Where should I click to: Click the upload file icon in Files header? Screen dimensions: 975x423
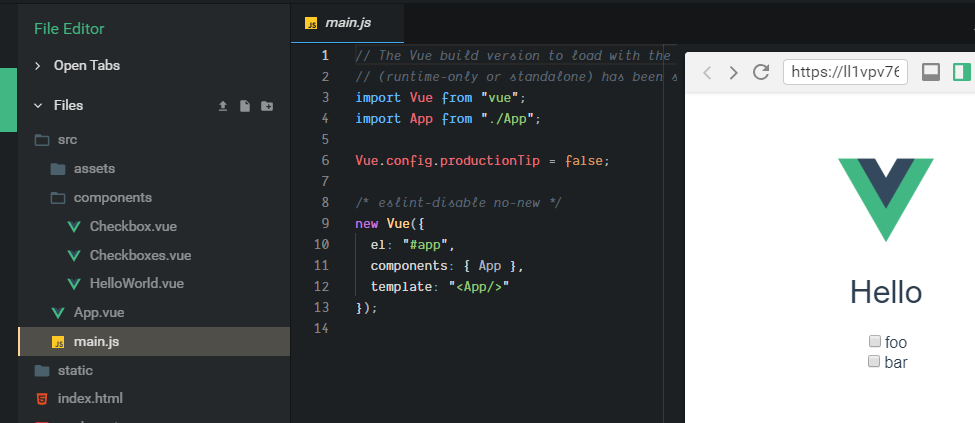[x=223, y=106]
